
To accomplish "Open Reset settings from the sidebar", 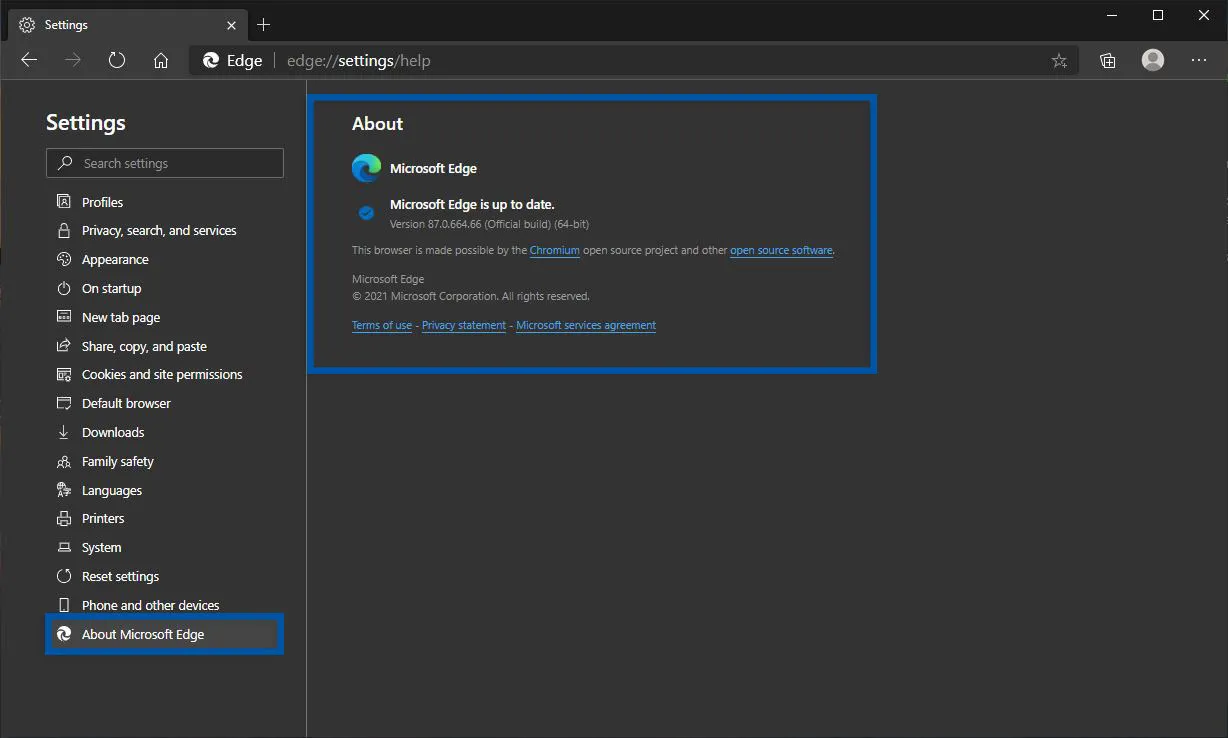I will point(119,576).
